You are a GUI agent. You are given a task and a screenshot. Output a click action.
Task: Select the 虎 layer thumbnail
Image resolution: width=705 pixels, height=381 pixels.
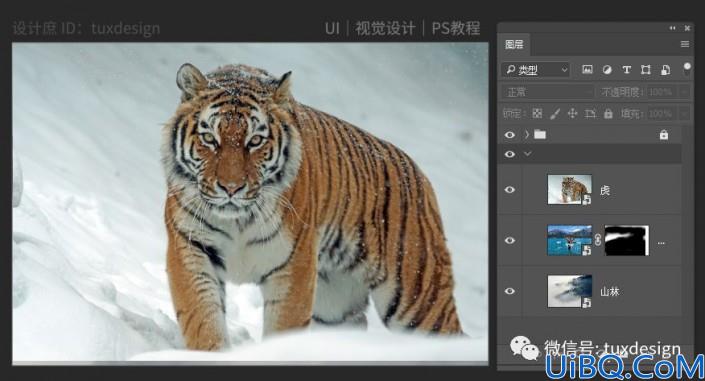(569, 189)
